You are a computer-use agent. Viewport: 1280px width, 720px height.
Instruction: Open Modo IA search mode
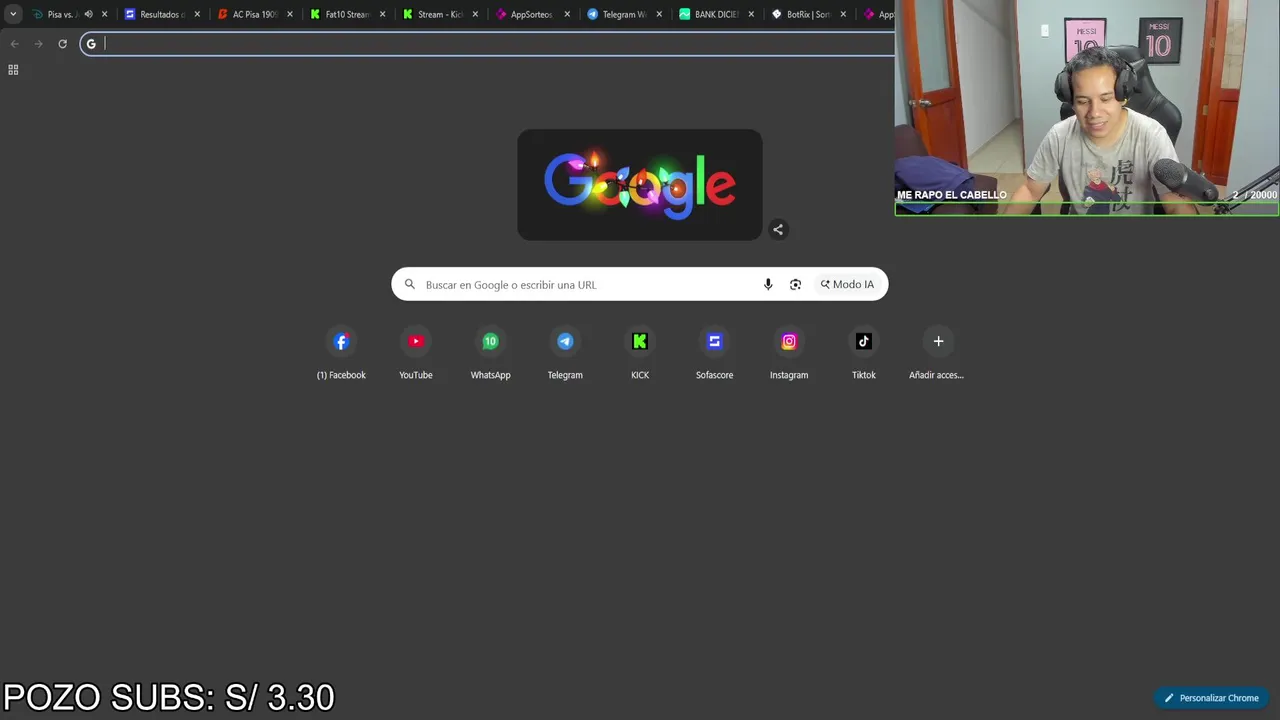coord(847,284)
